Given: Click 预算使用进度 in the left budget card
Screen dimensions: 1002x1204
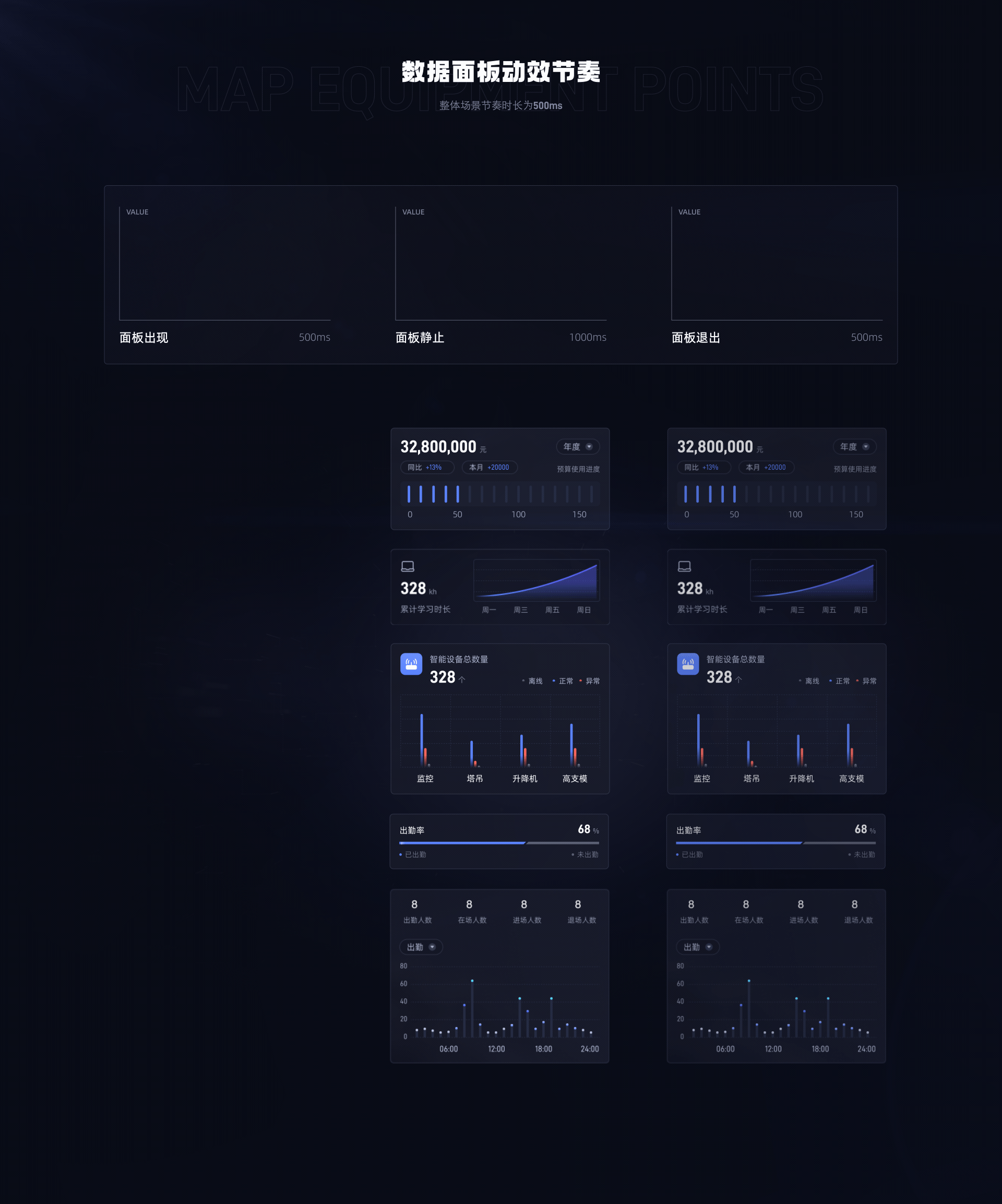Looking at the screenshot, I should click(578, 469).
